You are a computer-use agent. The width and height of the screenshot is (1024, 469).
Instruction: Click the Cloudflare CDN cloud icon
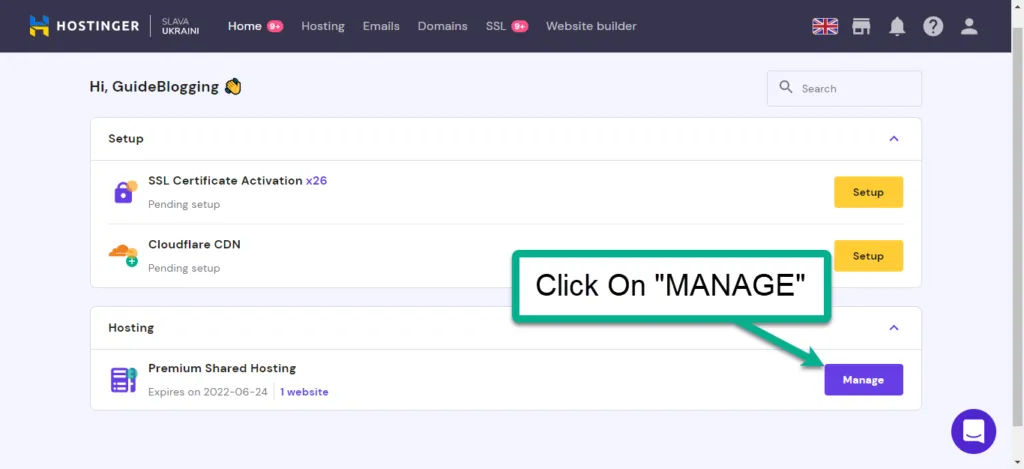point(123,254)
